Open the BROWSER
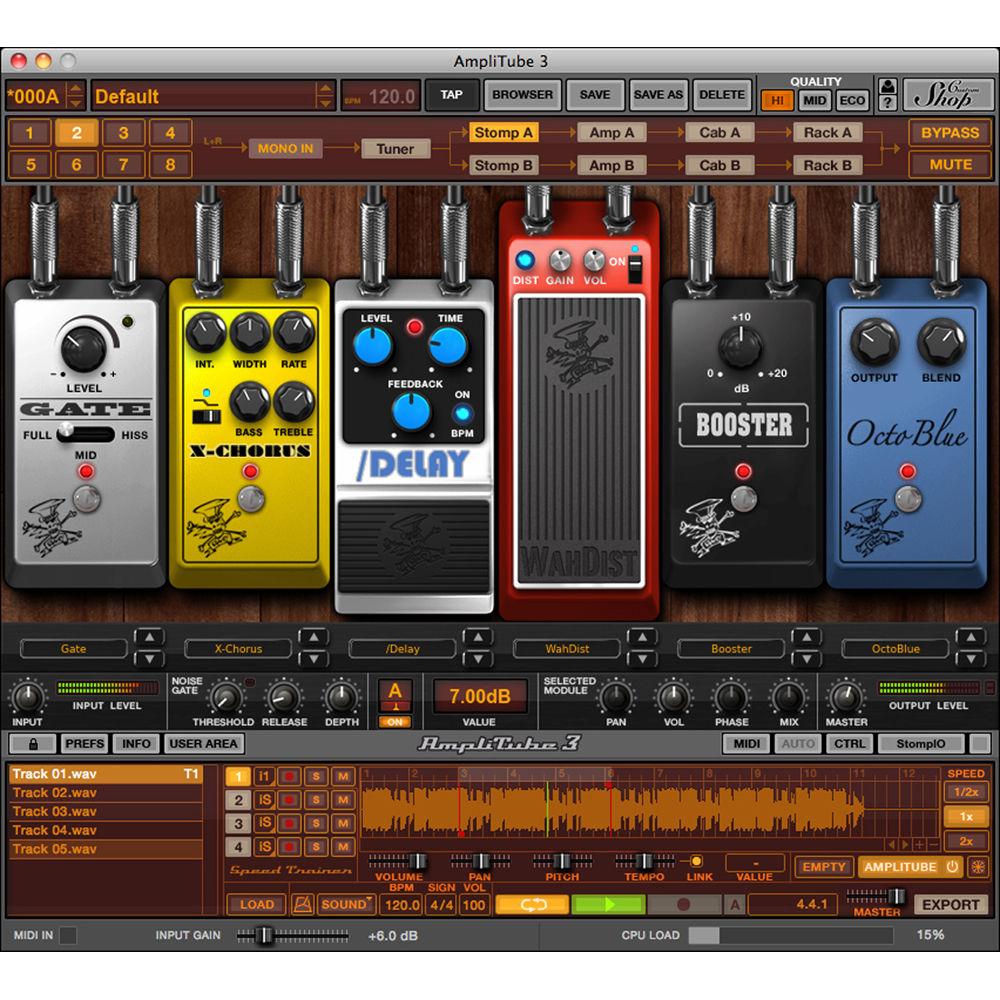The height and width of the screenshot is (1000, 1000). click(522, 94)
